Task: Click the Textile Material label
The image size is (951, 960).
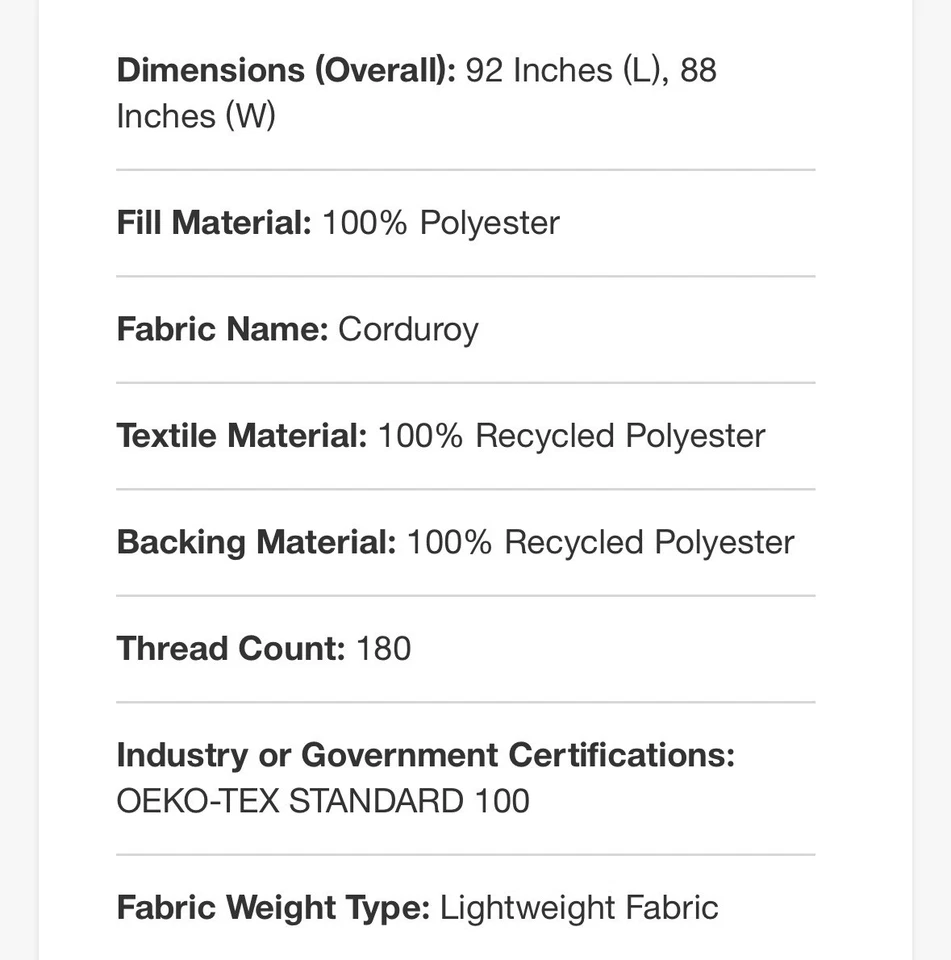Action: pyautogui.click(x=242, y=436)
